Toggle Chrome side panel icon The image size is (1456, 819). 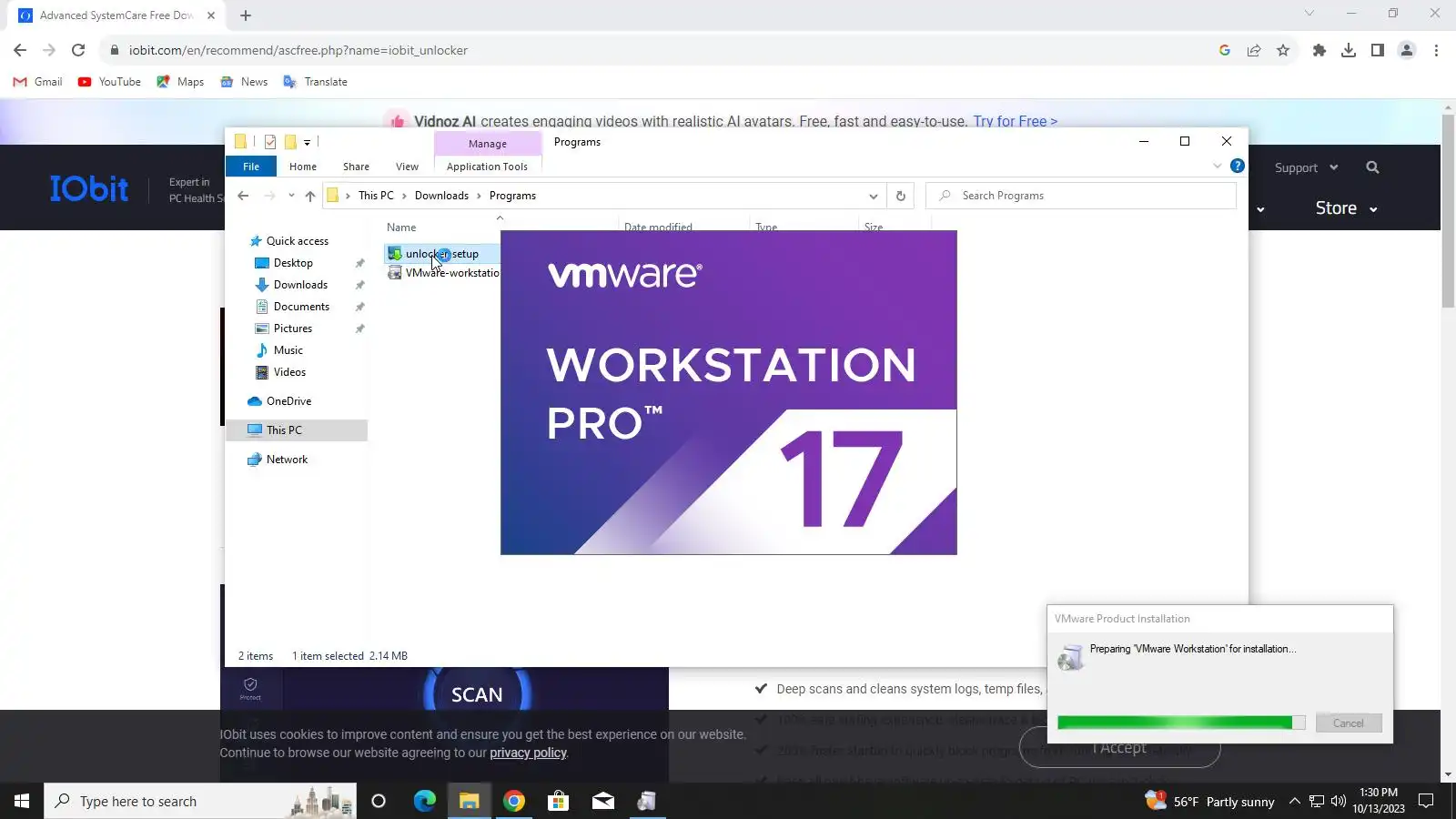pyautogui.click(x=1378, y=50)
